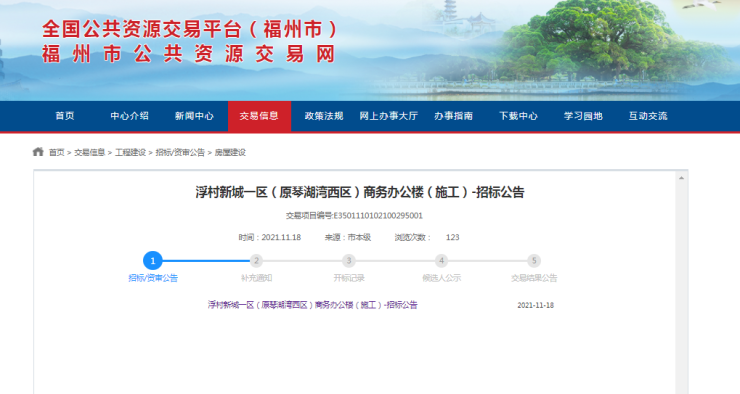The image size is (740, 394).
Task: Open 学习园地 navigation item
Action: [x=583, y=116]
